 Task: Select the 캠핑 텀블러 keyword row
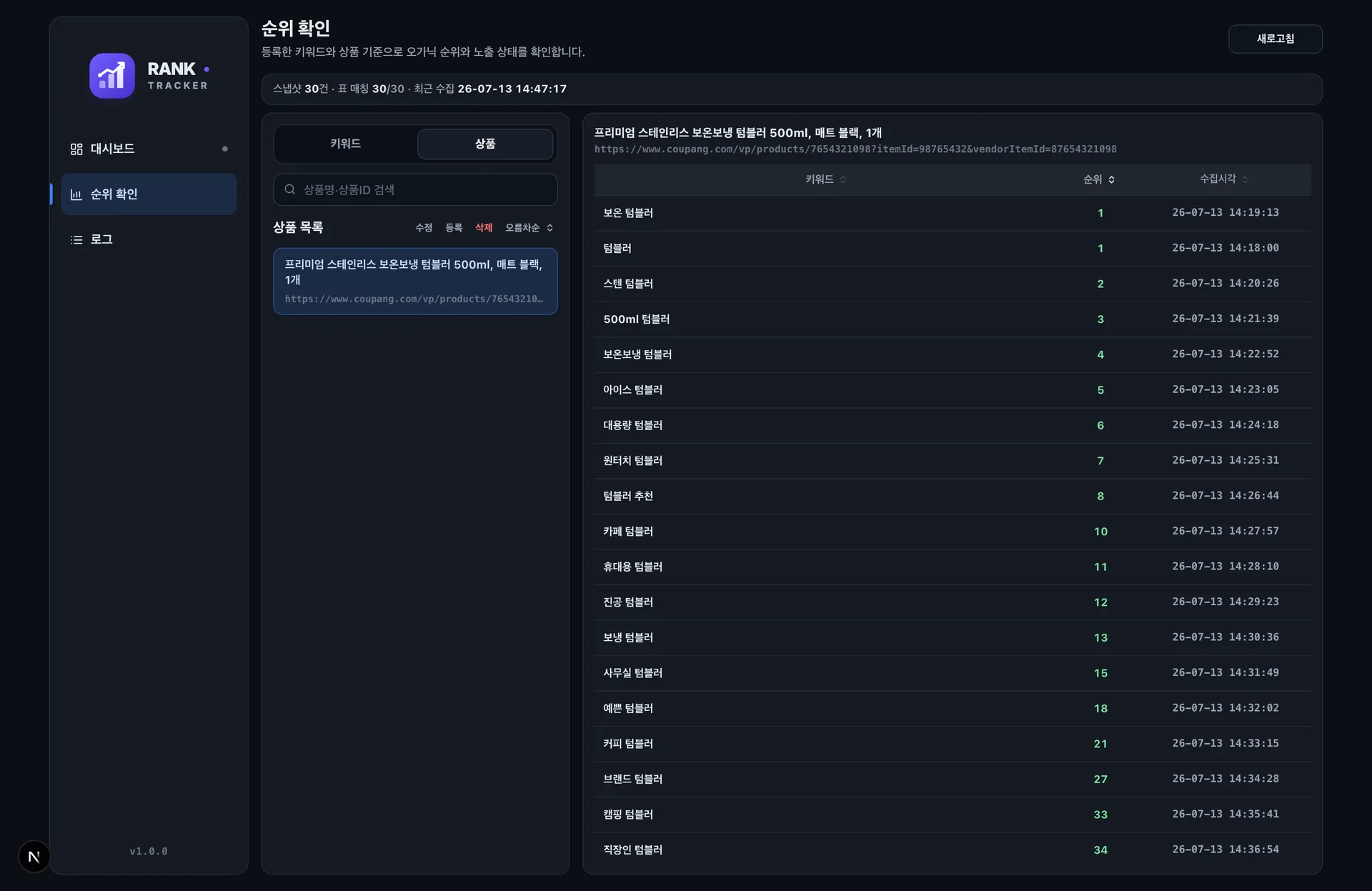[x=953, y=815]
